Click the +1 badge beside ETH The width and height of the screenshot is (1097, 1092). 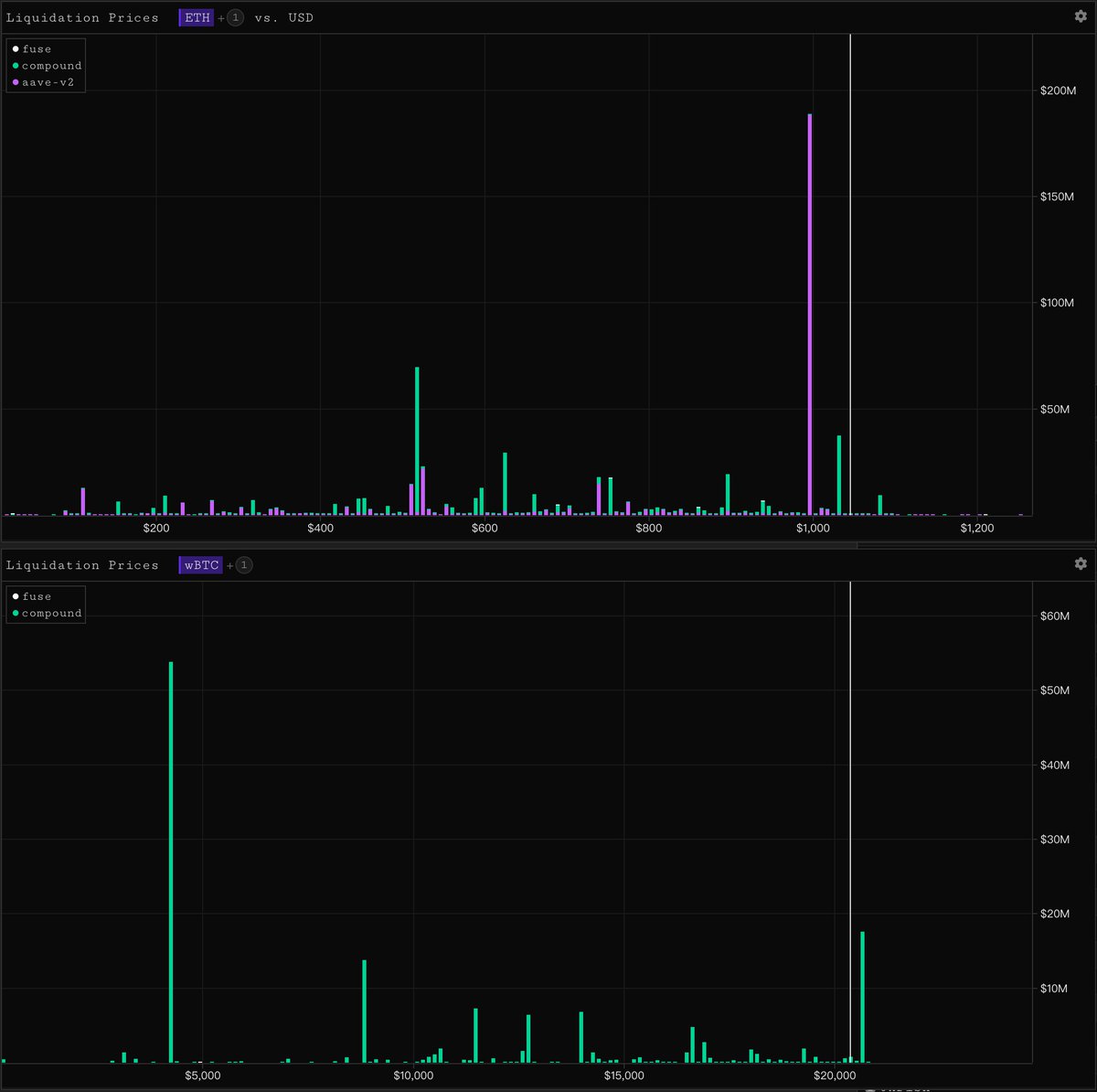tap(235, 17)
